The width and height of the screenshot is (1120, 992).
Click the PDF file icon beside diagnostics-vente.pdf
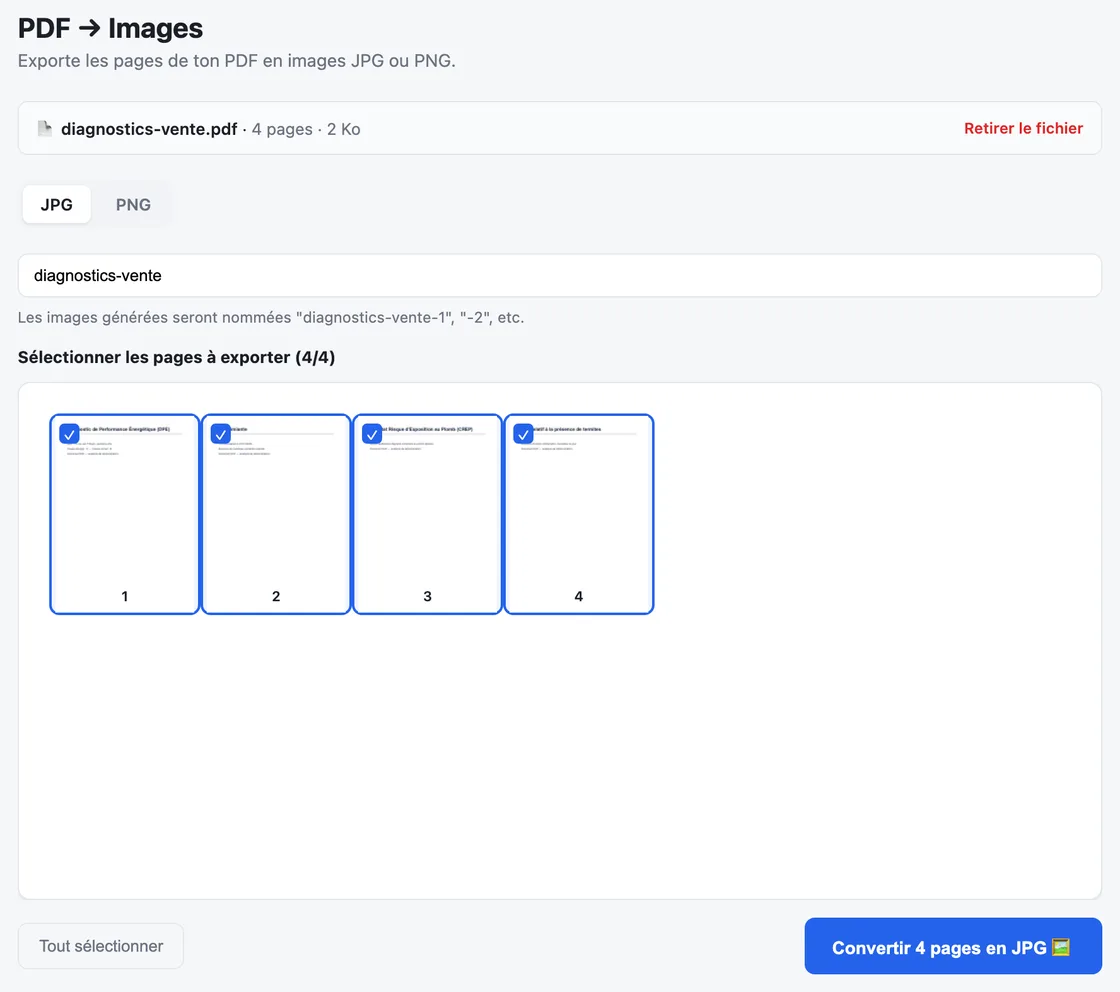(x=44, y=129)
